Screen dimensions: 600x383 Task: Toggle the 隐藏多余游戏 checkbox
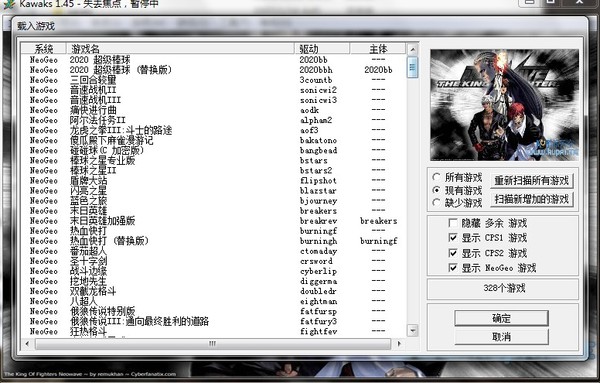[453, 223]
